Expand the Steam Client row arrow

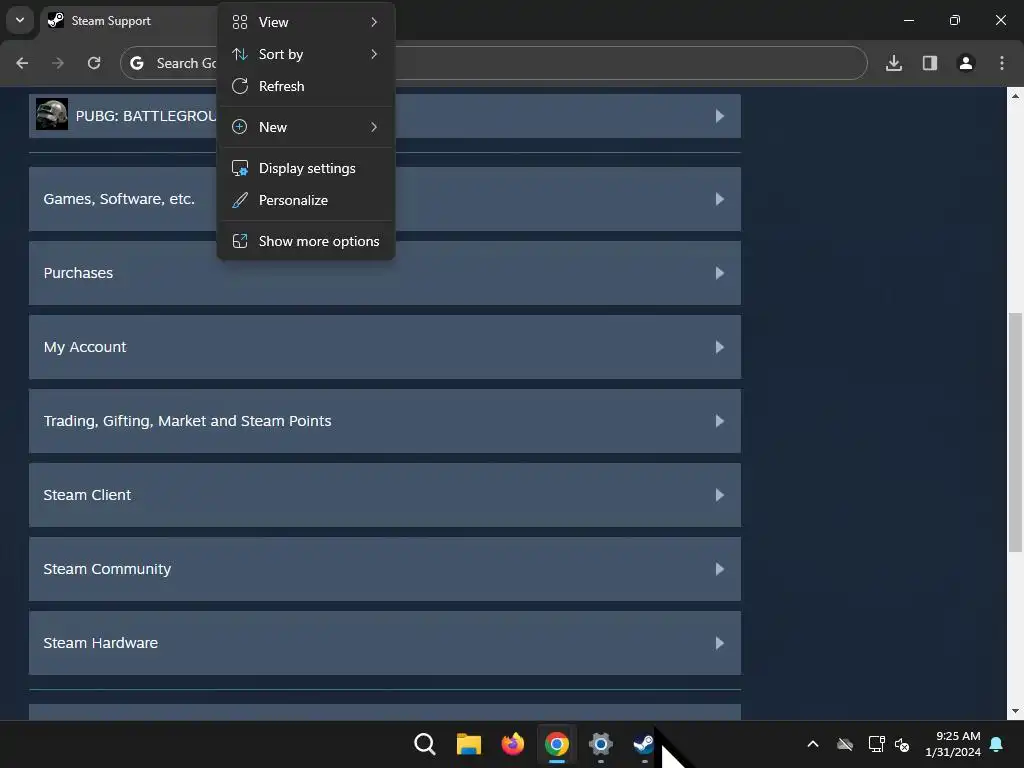tap(720, 495)
